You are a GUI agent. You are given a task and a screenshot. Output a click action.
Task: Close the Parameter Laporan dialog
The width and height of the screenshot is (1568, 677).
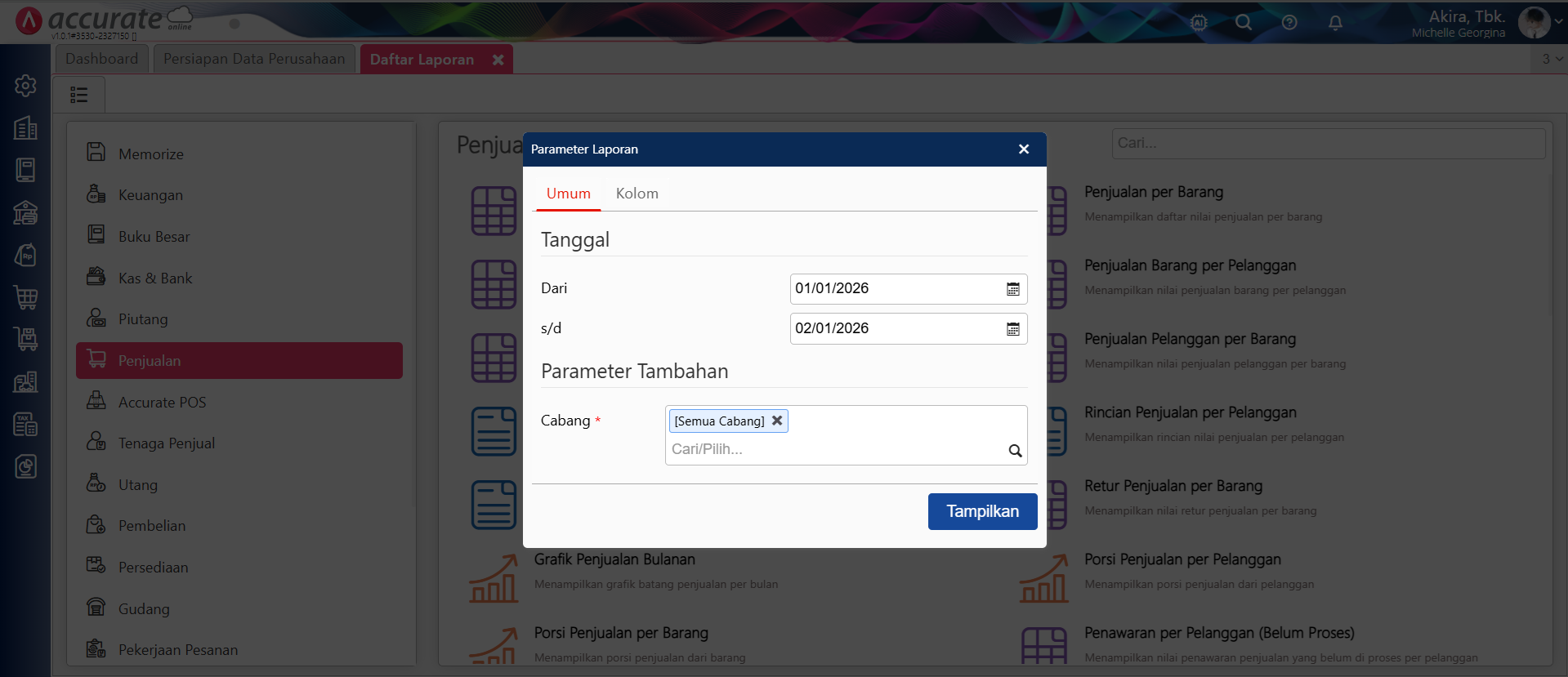pos(1024,149)
